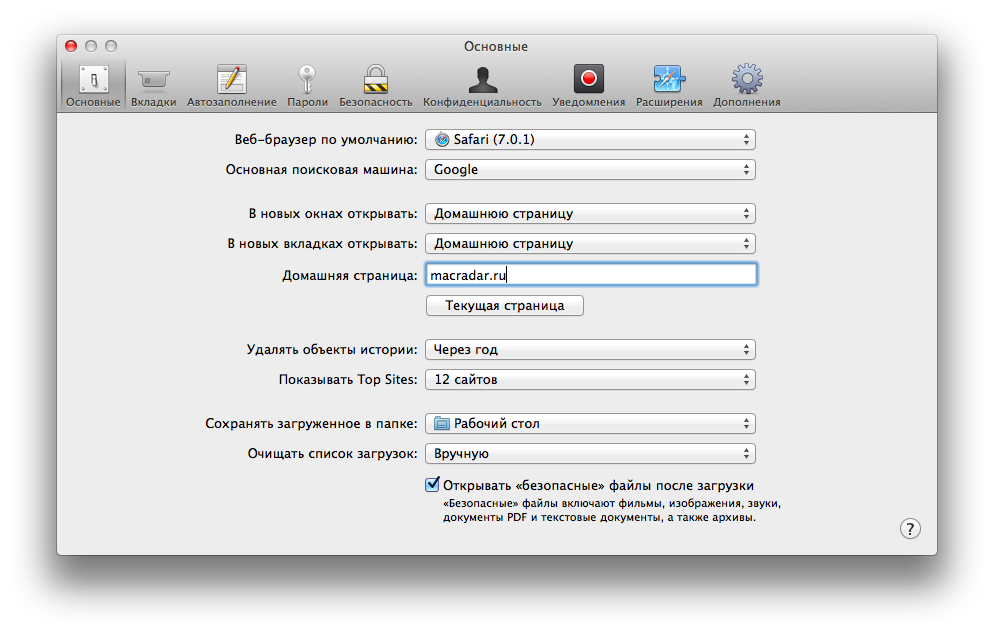Viewport: 994px width, 634px height.
Task: Click the Основные general switch icon
Action: (93, 80)
